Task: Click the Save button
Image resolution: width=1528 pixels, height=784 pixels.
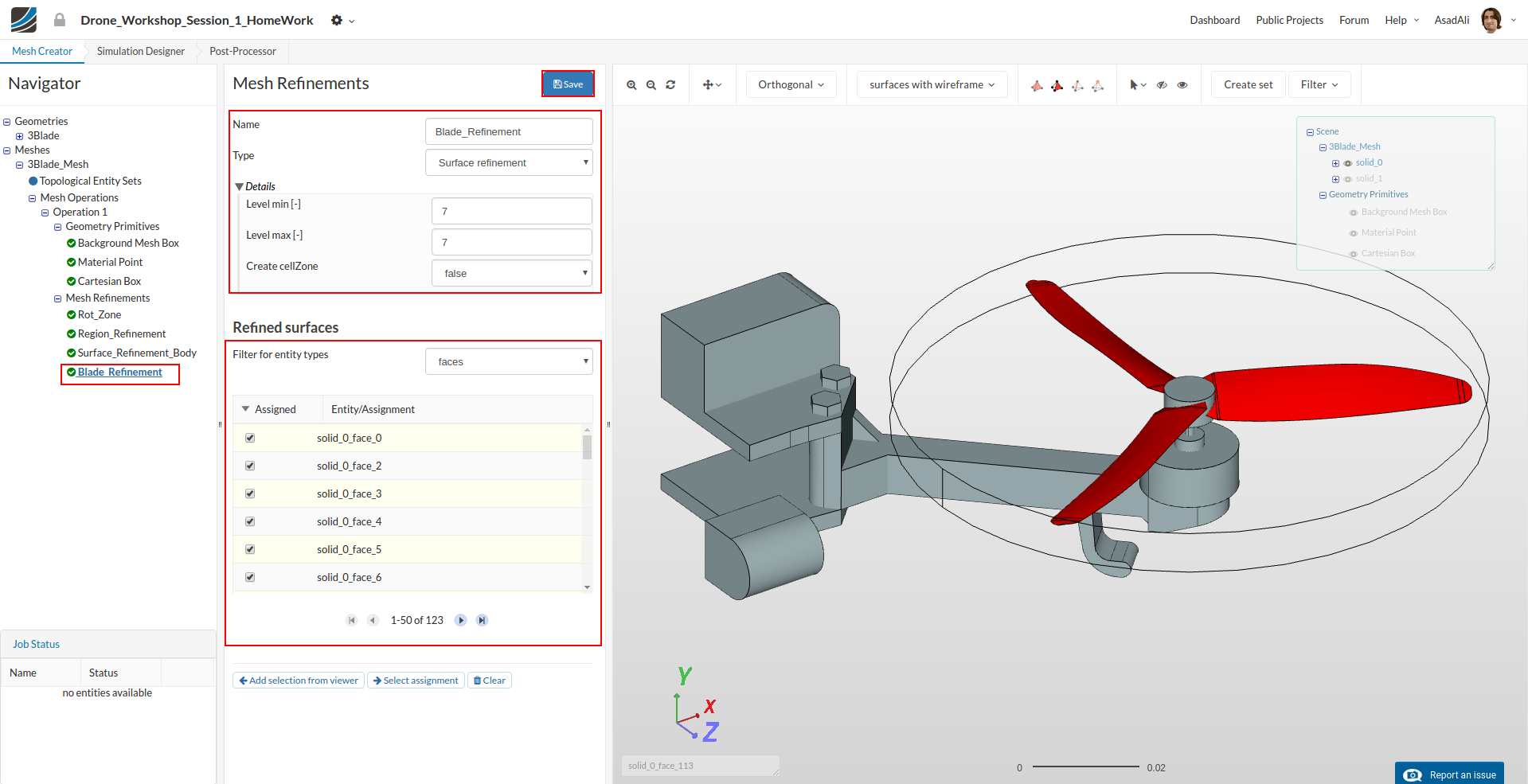Action: coord(568,84)
